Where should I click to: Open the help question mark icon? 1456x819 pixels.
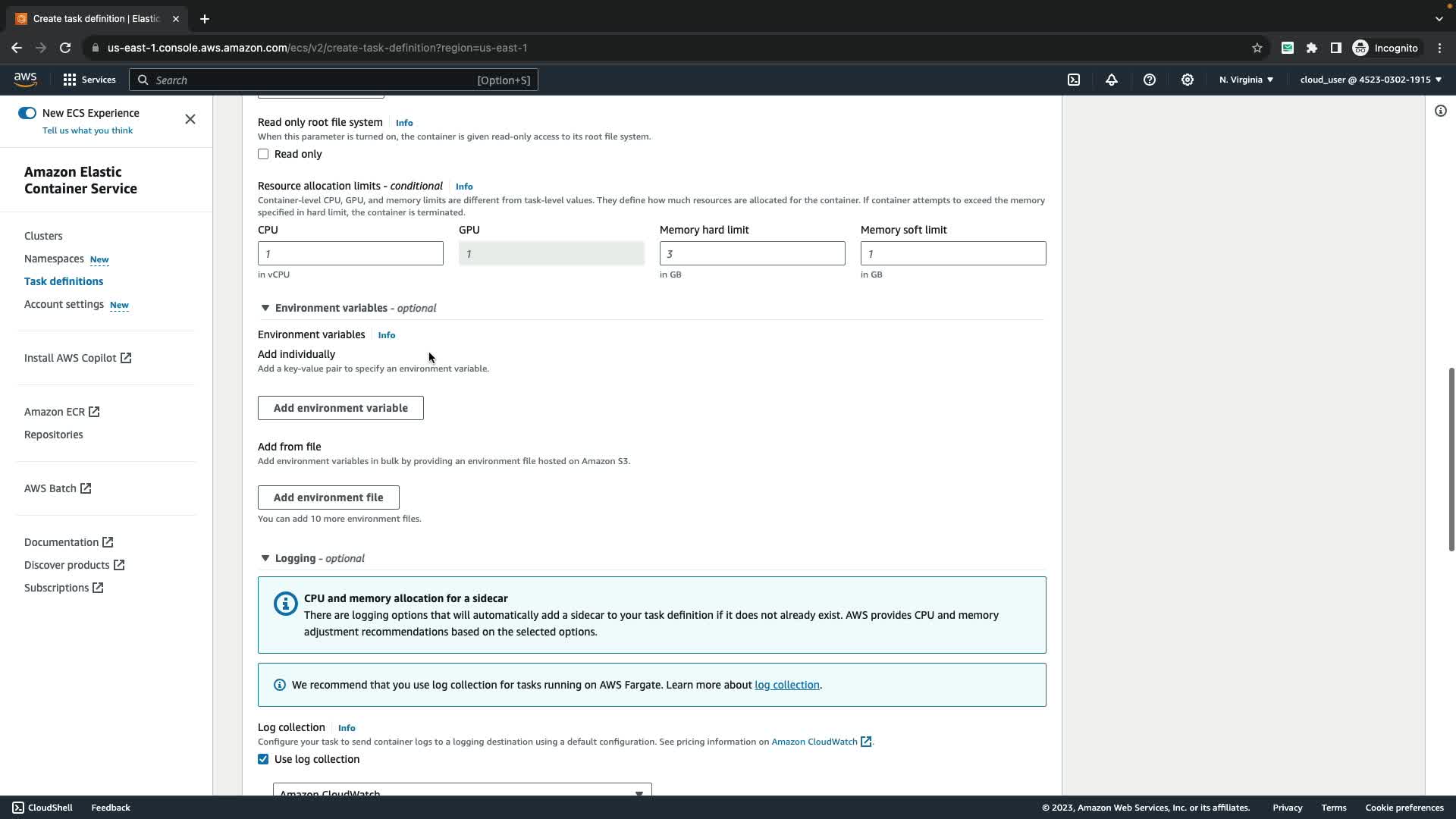click(x=1150, y=80)
